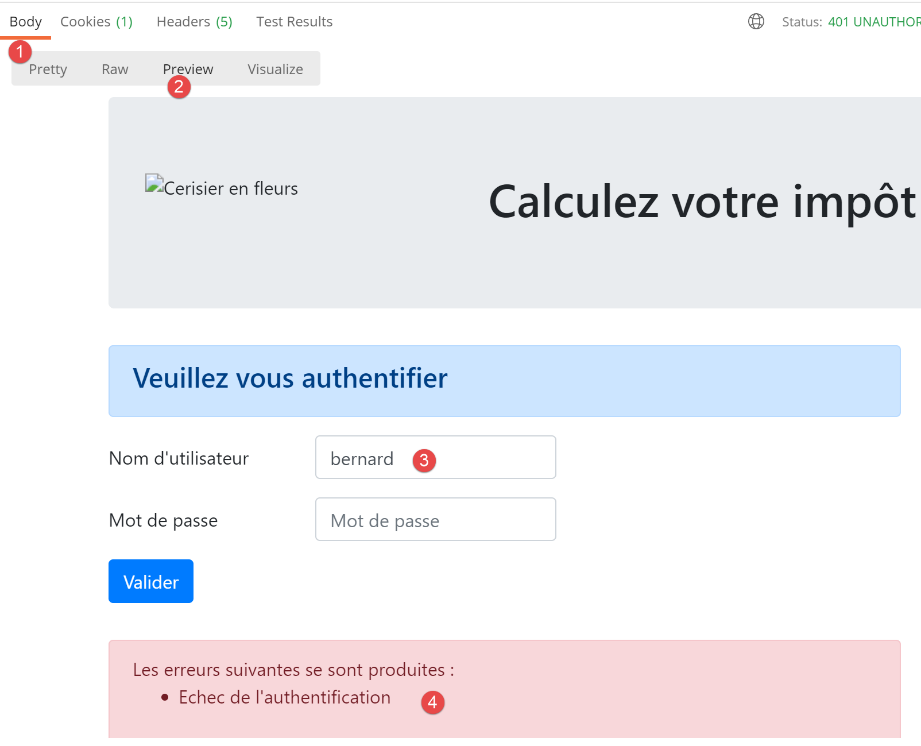Select the Preview view mode
Screen dimensions: 921x746
click(188, 69)
